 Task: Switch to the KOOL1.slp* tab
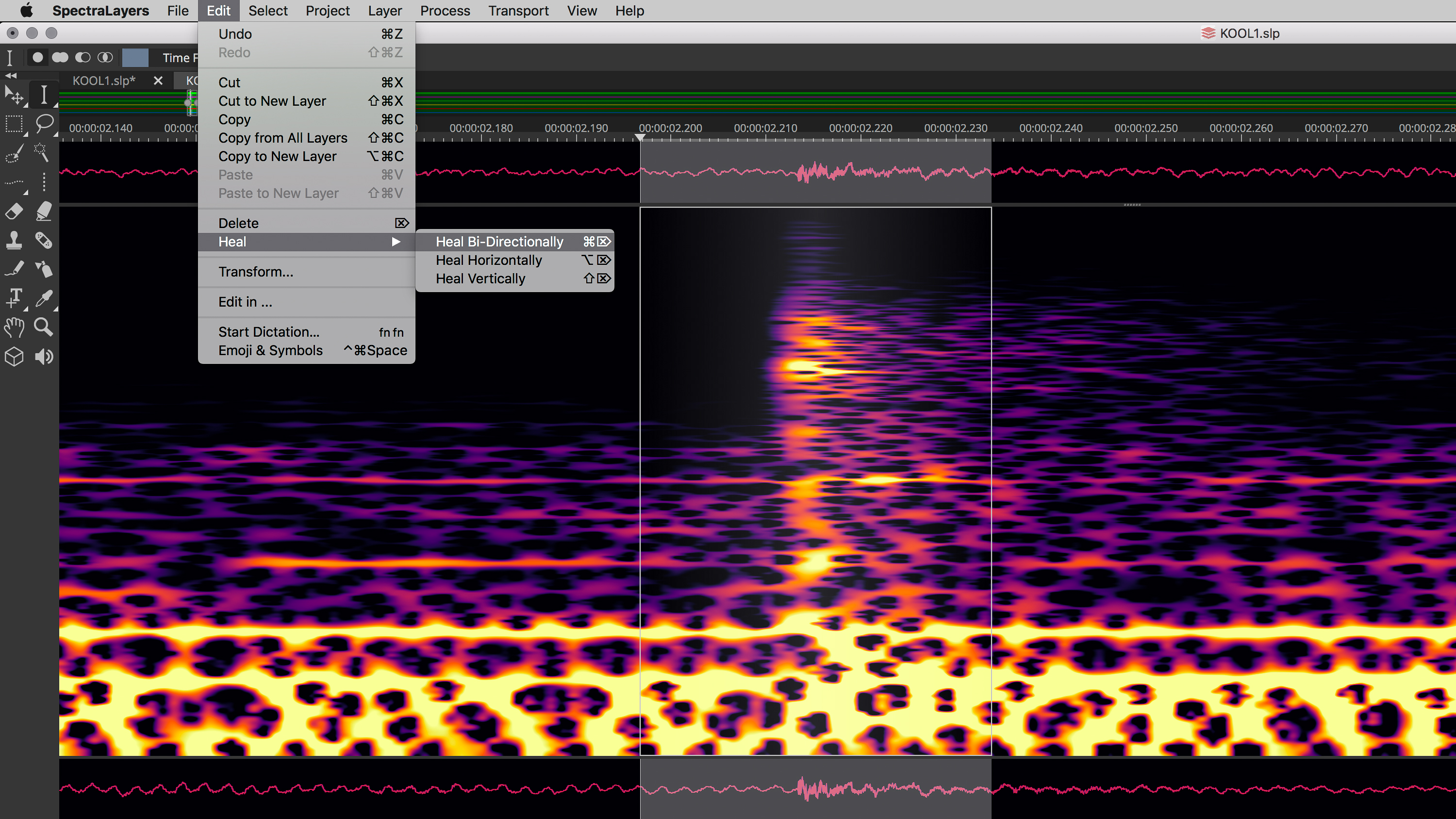point(103,80)
